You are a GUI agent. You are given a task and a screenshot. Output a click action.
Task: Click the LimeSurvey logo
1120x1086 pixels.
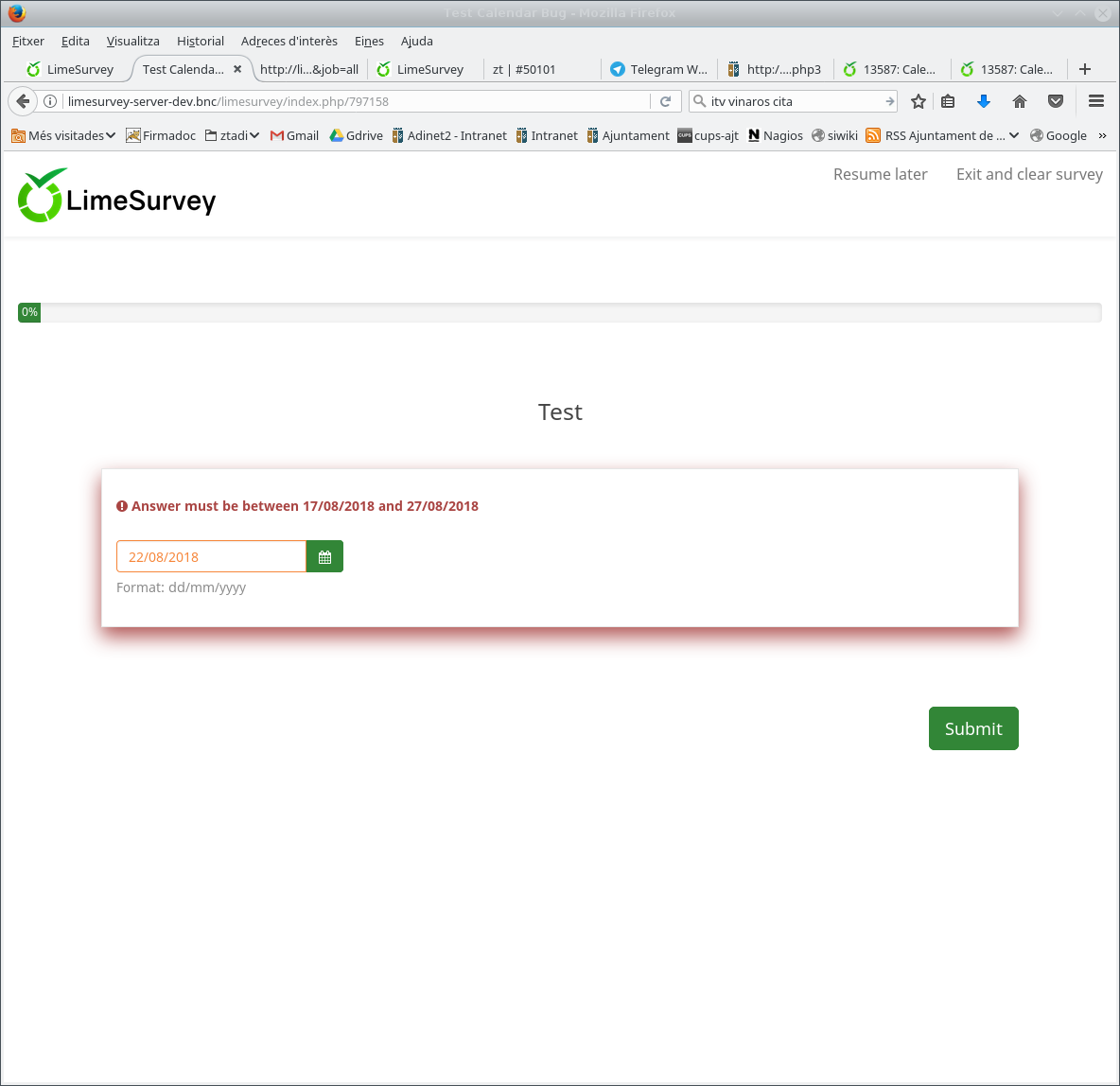pyautogui.click(x=116, y=196)
